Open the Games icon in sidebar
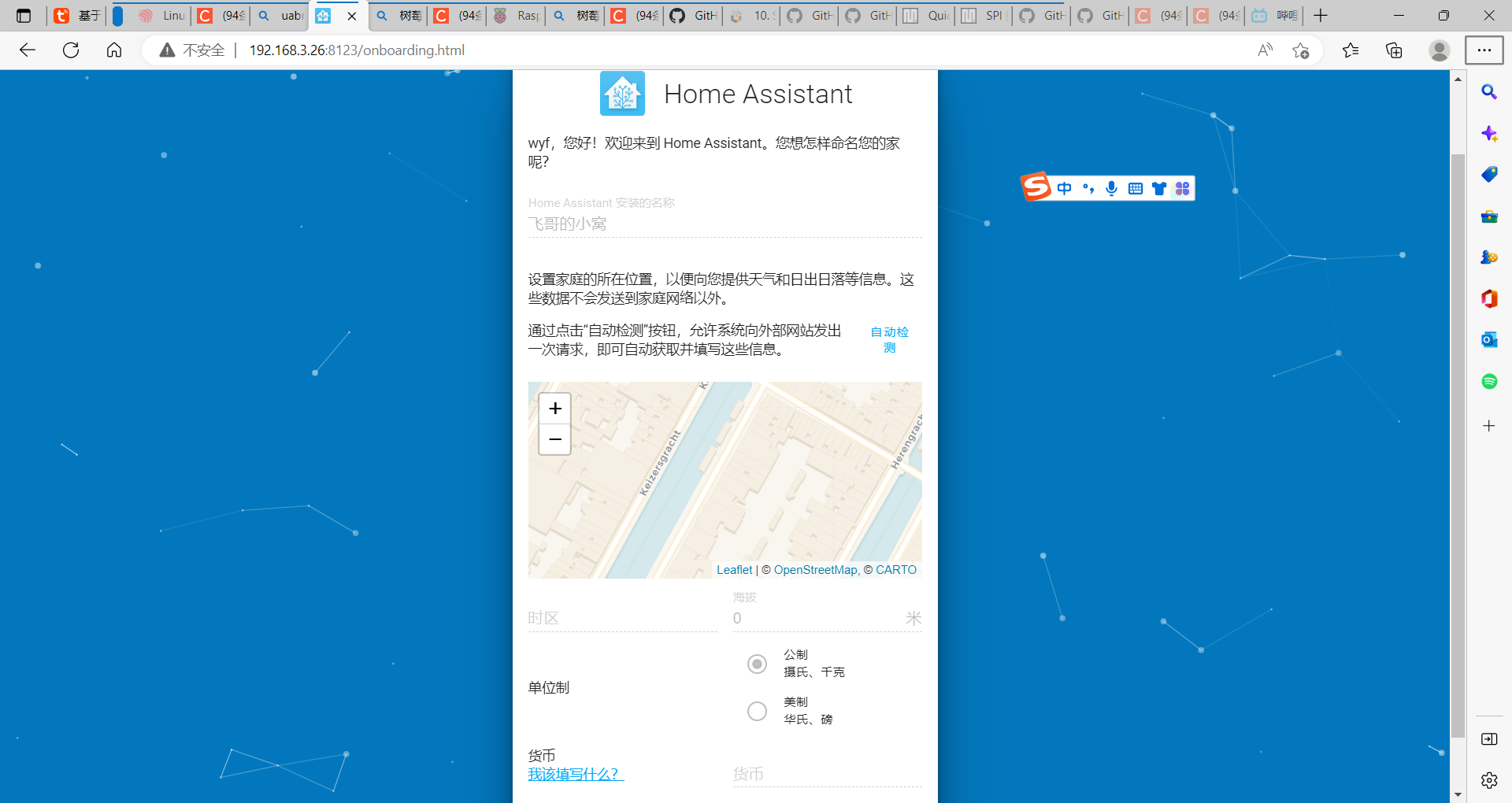The height and width of the screenshot is (803, 1512). click(x=1489, y=257)
